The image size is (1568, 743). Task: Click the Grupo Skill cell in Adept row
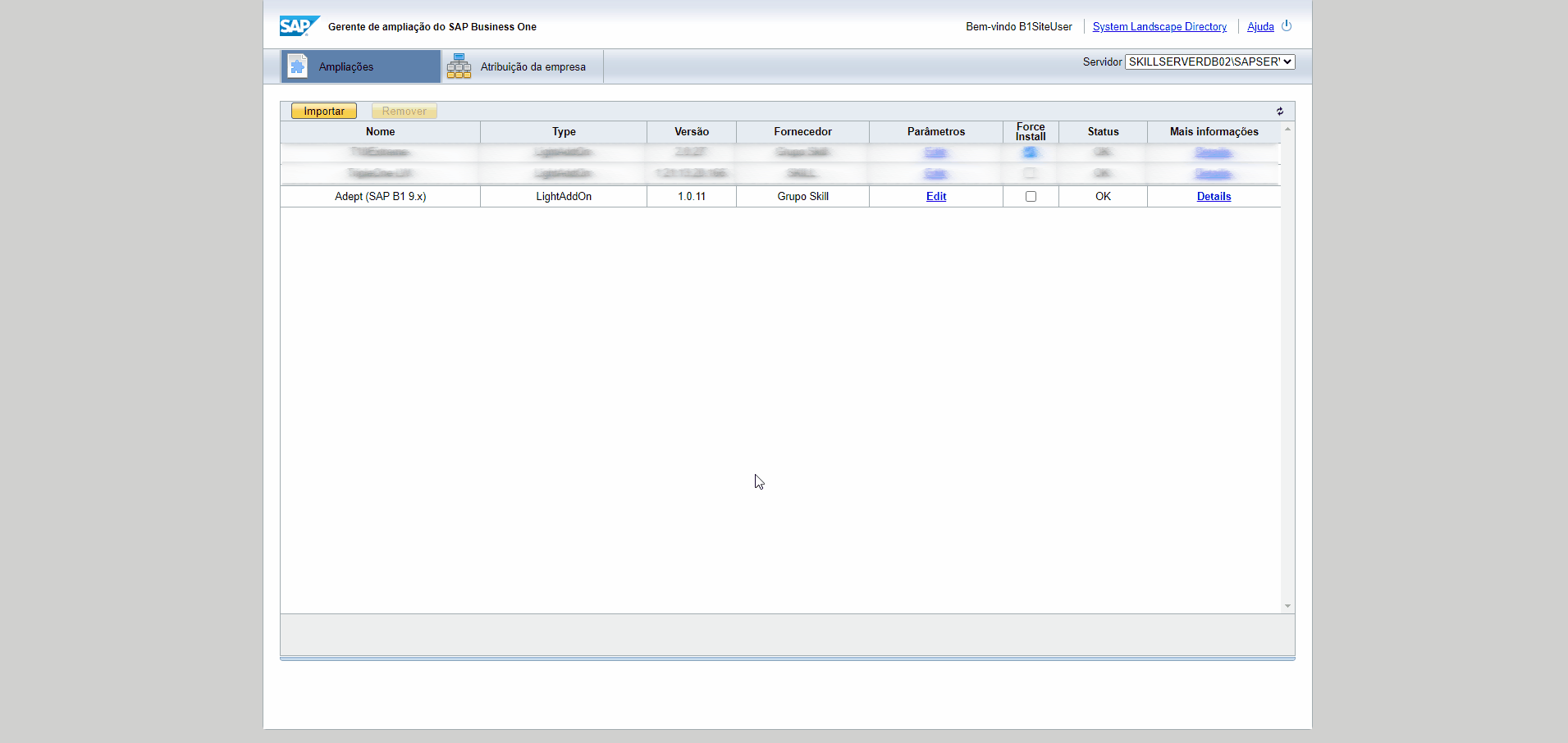pos(802,196)
